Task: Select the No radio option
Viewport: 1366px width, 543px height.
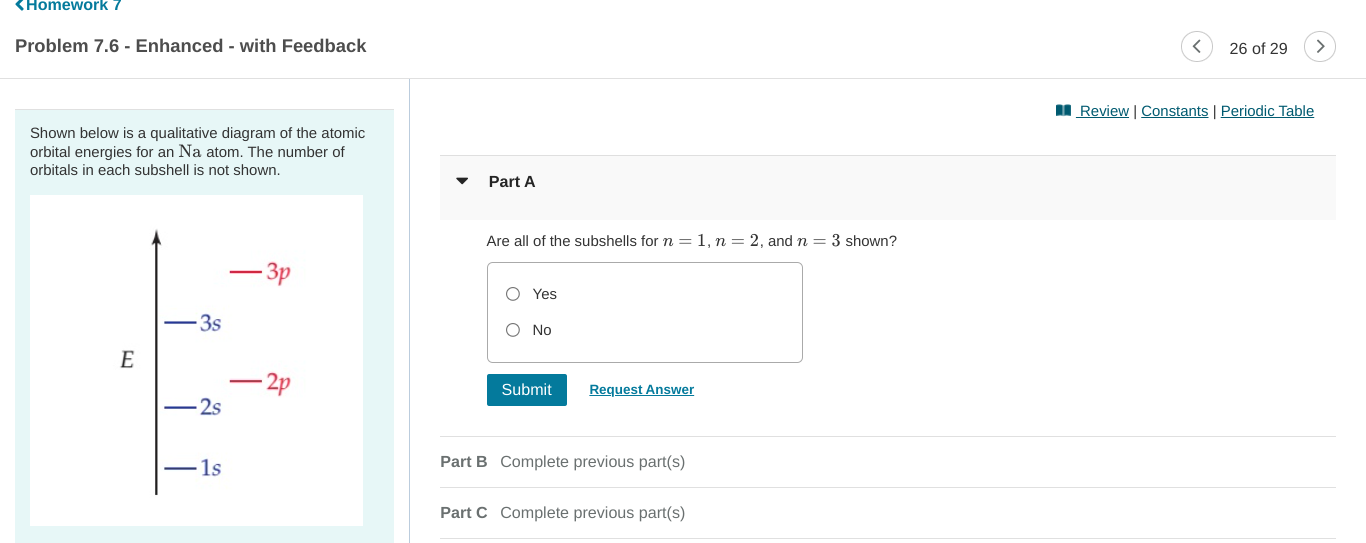Action: 513,330
